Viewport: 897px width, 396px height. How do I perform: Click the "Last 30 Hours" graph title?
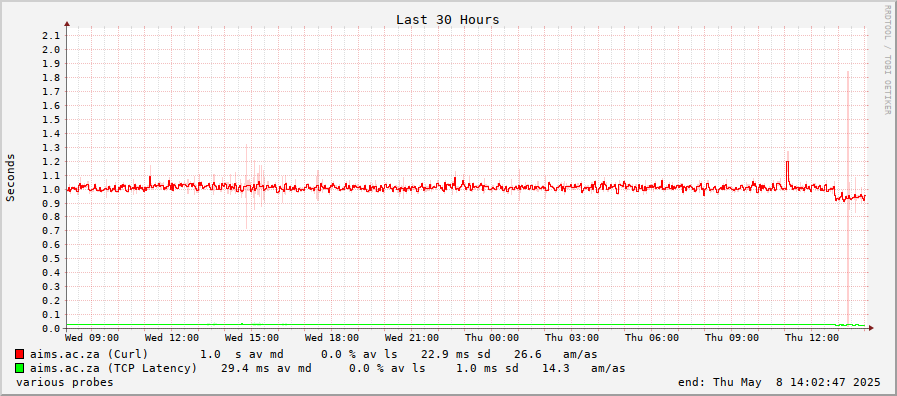[448, 19]
